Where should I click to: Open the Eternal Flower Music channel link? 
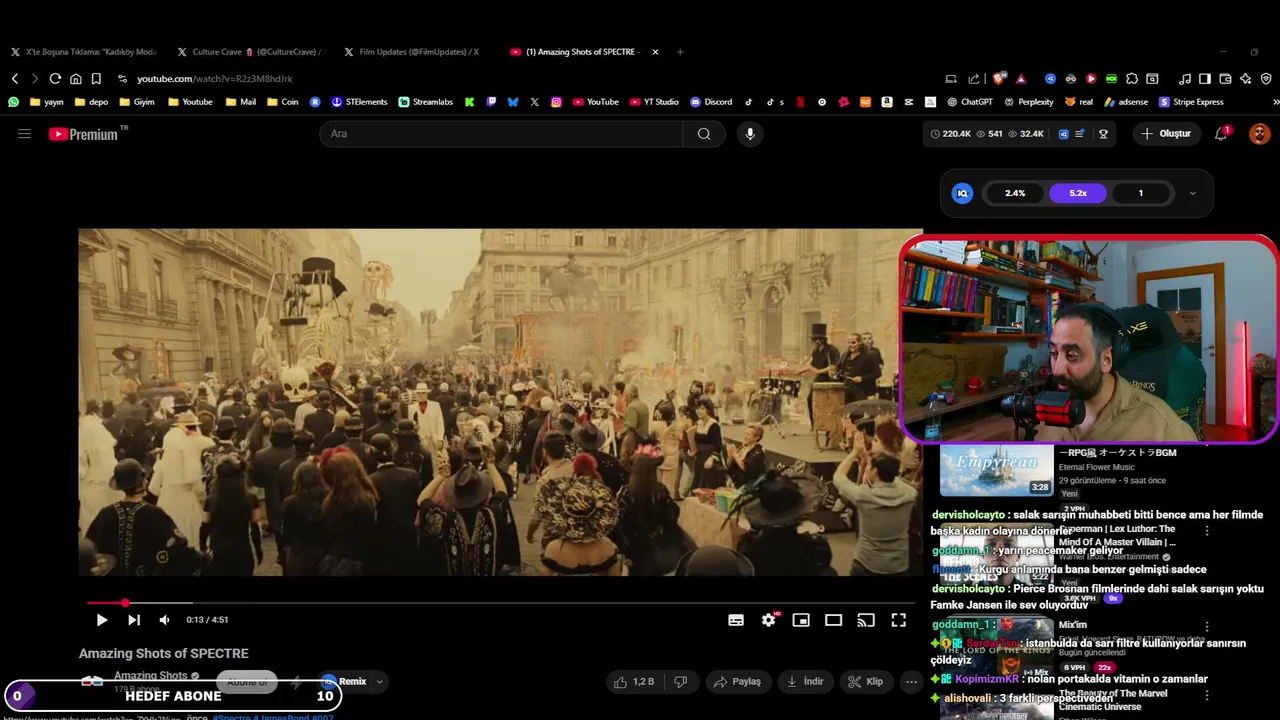(x=1096, y=467)
